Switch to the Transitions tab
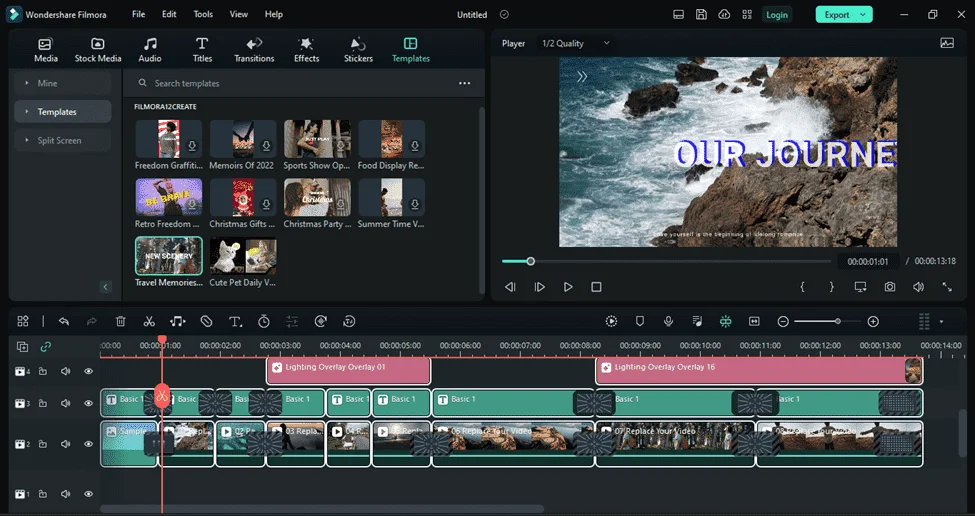This screenshot has height=516, width=975. [x=254, y=50]
